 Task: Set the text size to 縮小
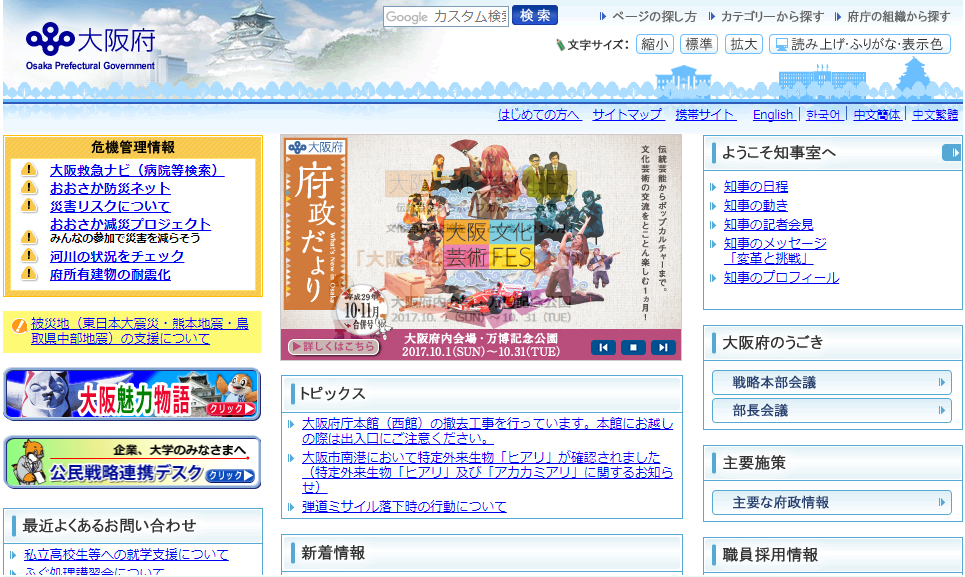(x=654, y=44)
